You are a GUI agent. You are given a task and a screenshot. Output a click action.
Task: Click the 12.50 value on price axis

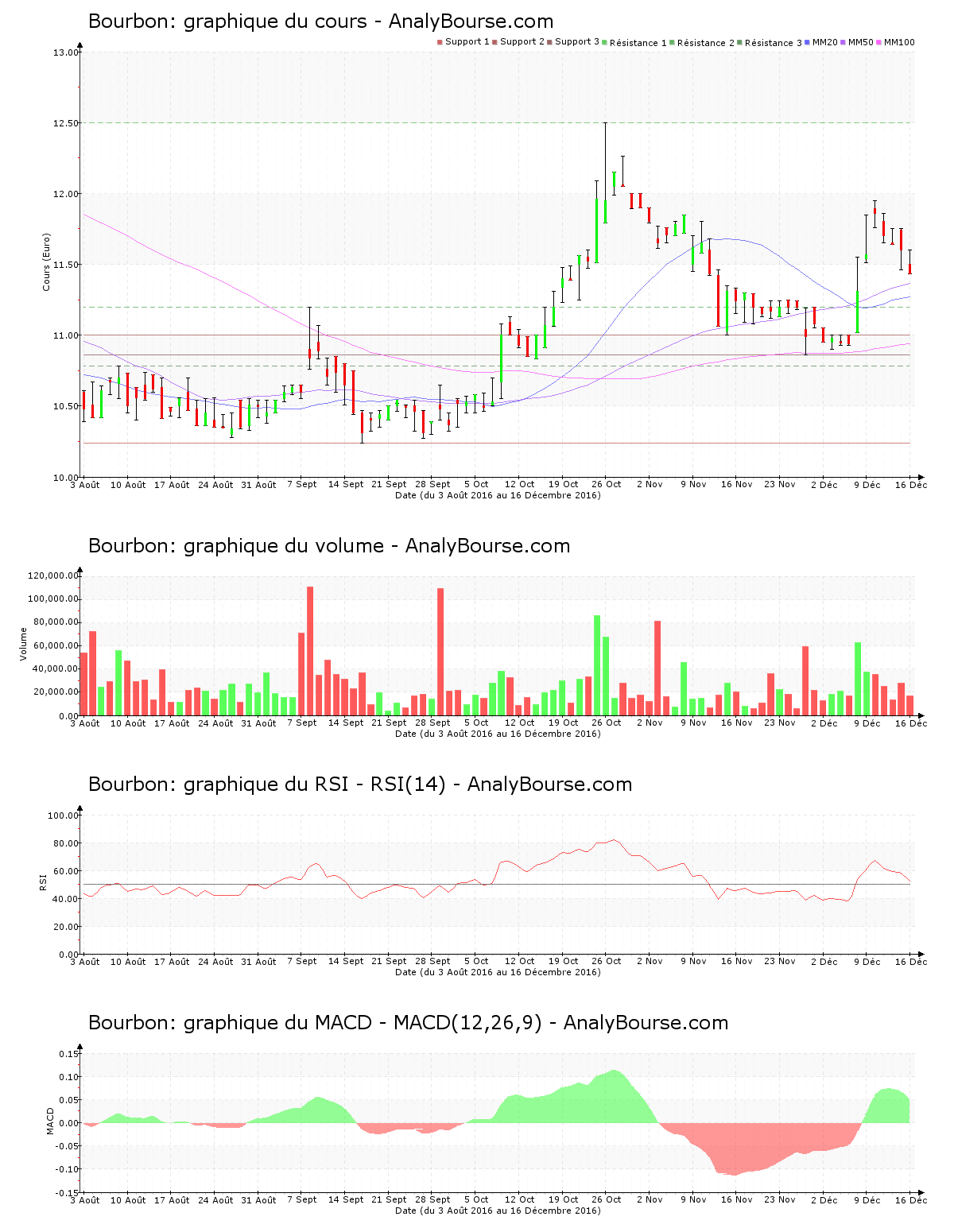click(x=66, y=123)
